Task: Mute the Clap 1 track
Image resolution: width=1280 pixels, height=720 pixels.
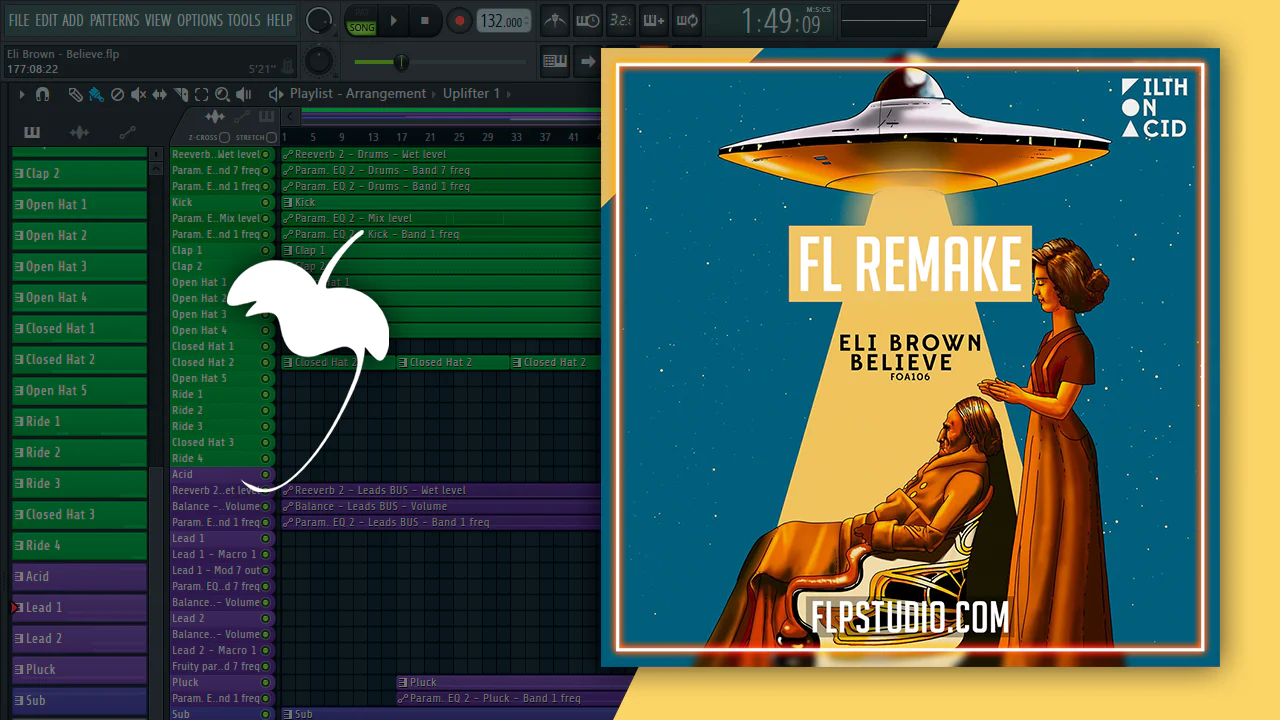Action: tap(265, 250)
